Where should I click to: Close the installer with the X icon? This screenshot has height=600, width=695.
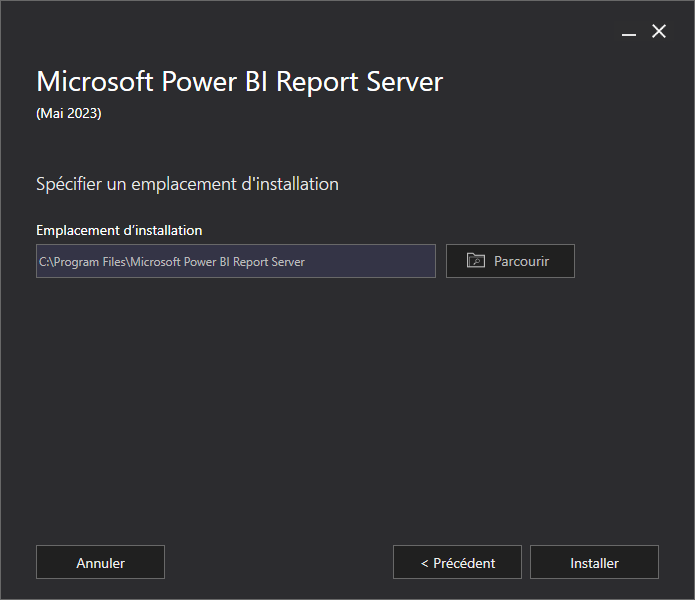point(659,31)
